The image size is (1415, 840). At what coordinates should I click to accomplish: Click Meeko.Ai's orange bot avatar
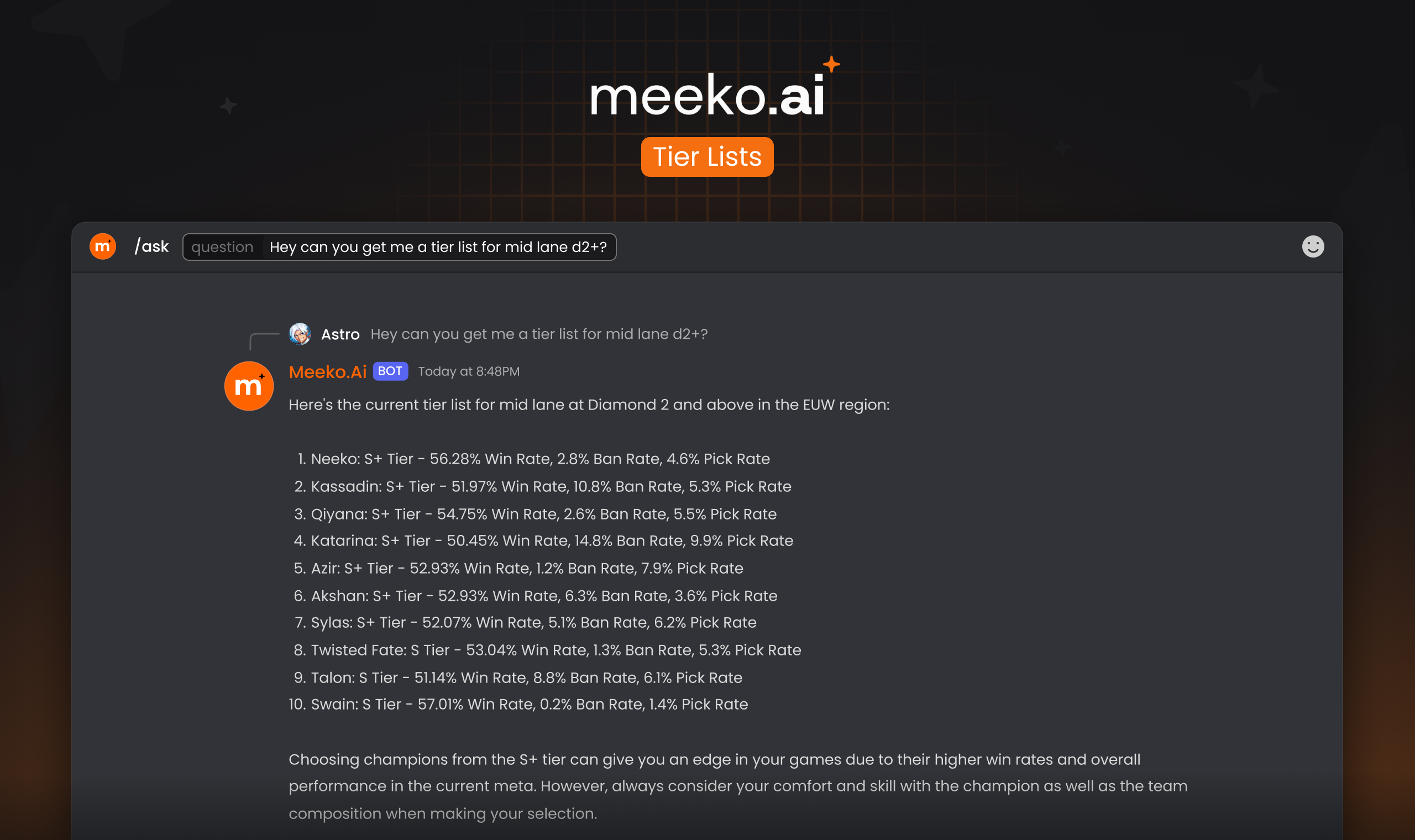(x=249, y=386)
